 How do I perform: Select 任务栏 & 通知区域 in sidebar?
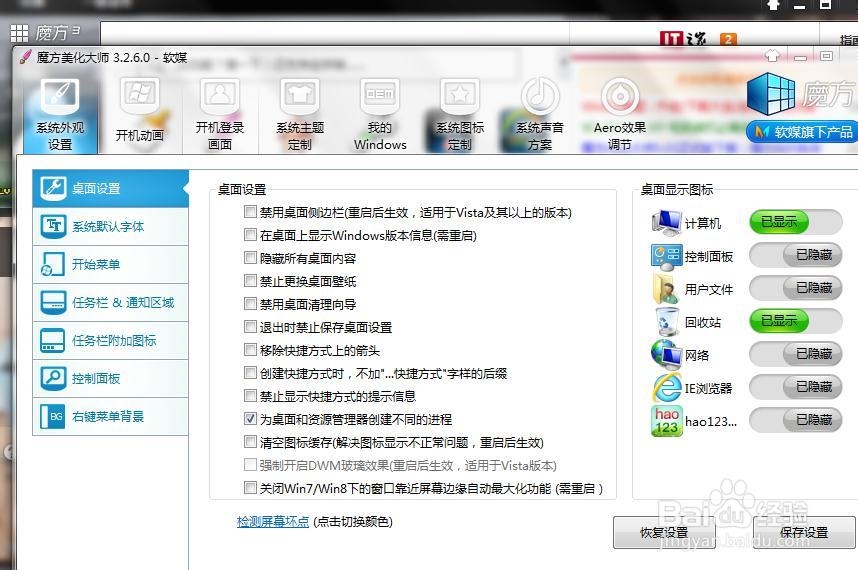[x=110, y=303]
